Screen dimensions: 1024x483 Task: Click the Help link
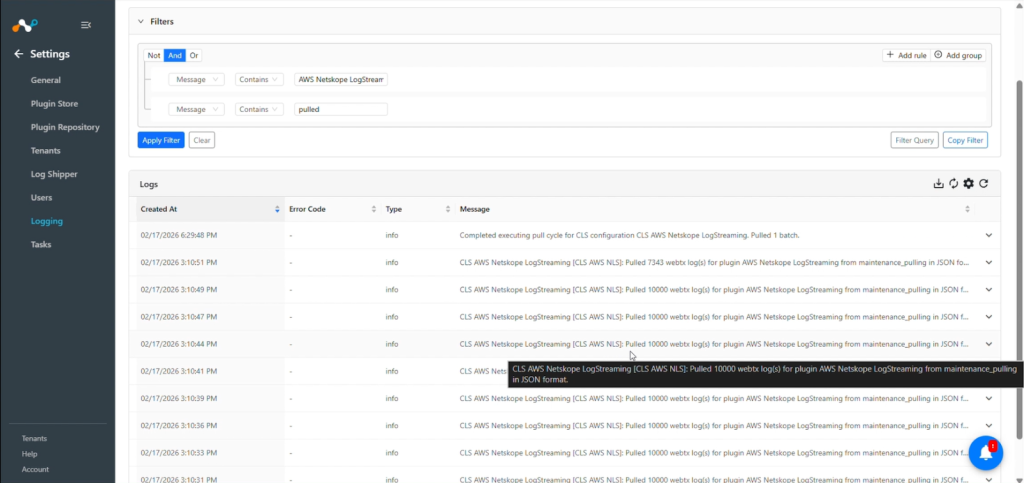coord(29,454)
